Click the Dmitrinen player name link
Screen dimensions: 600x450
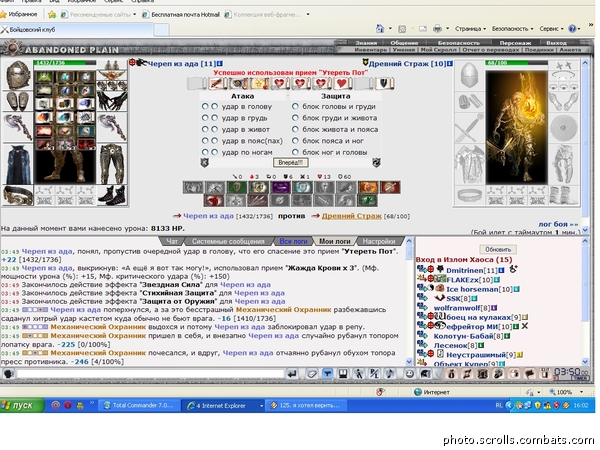pos(466,271)
